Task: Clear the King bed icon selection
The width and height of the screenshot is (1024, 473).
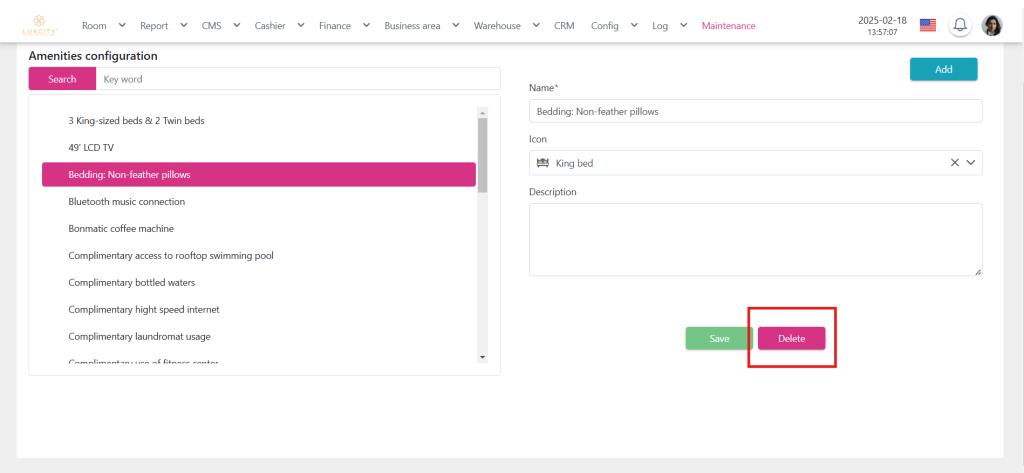Action: 954,163
